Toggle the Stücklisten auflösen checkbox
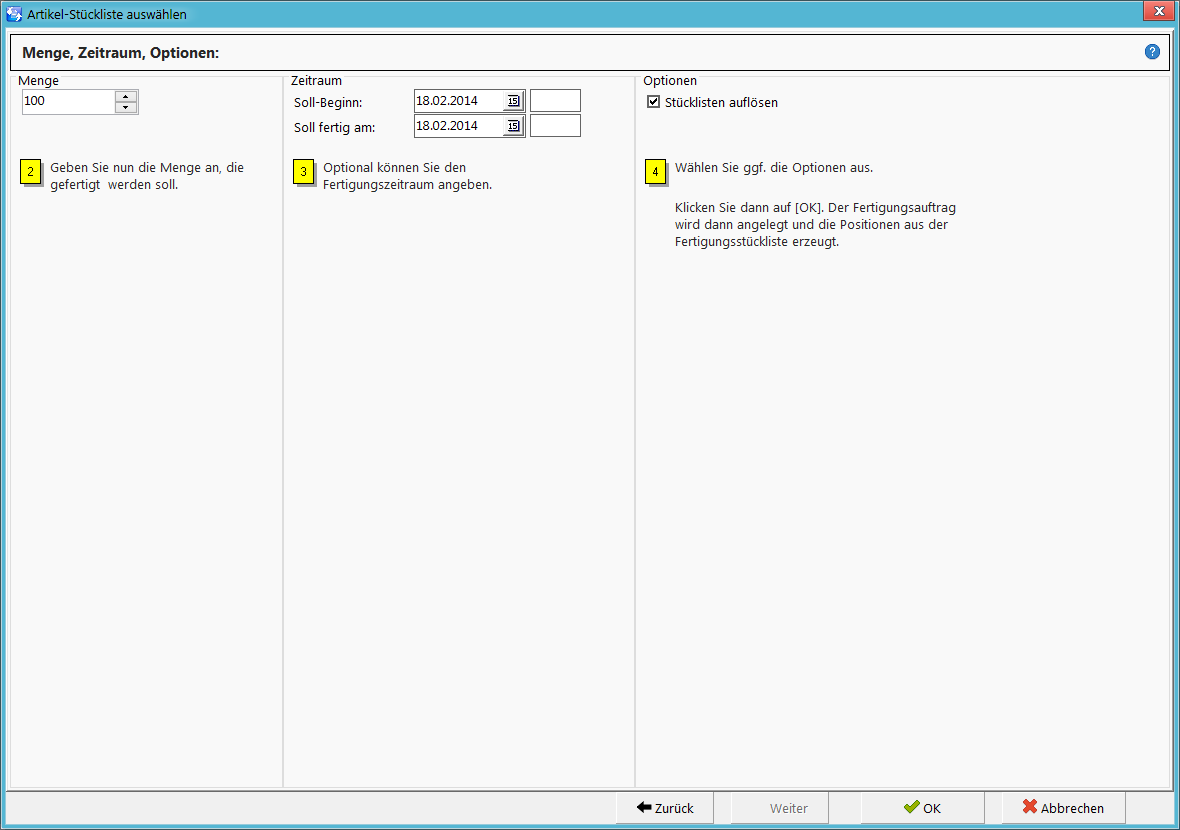Screen dimensions: 1180x830 [x=653, y=102]
